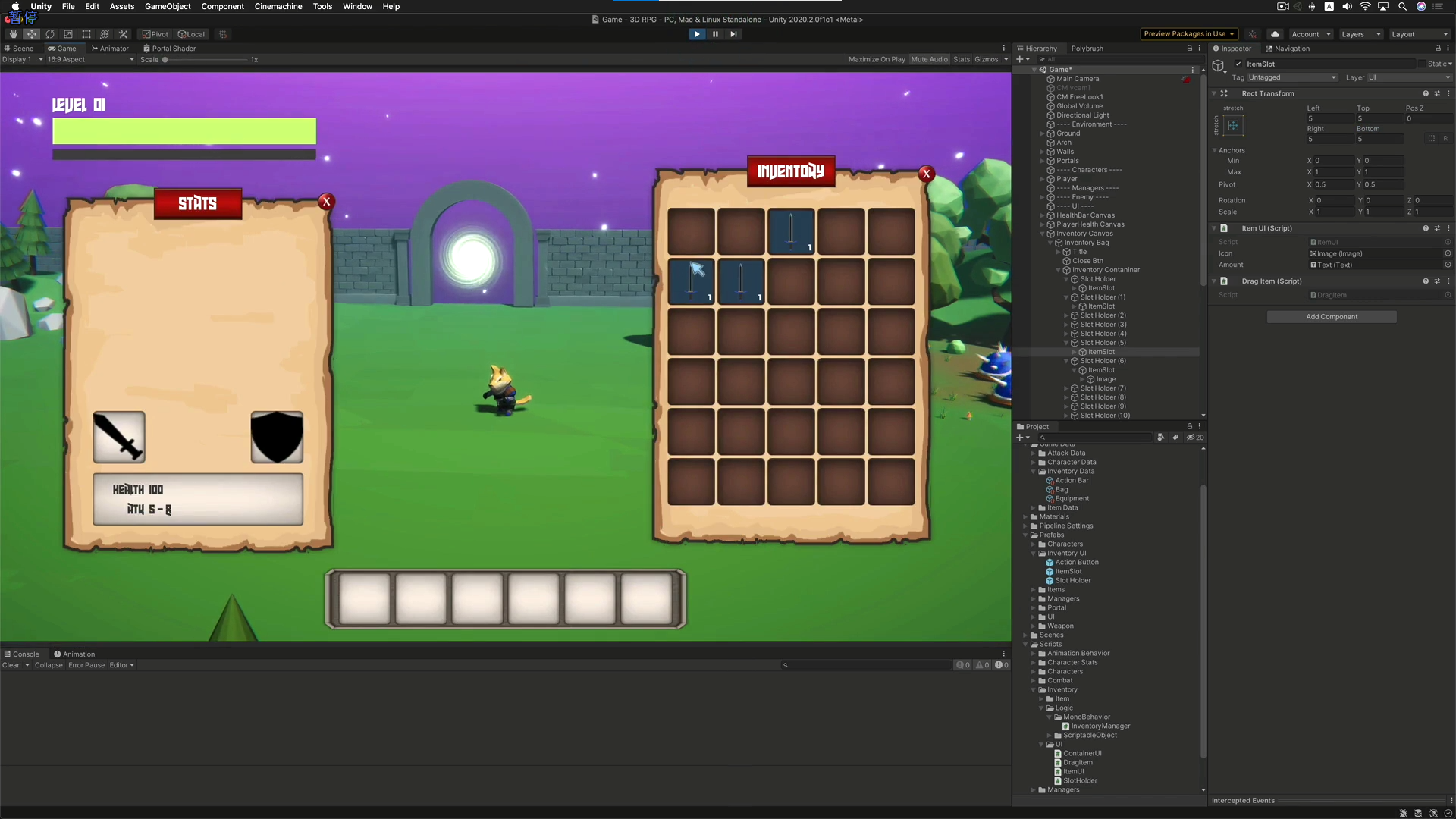The image size is (1456, 819).
Task: Open the Tag dropdown showing Untagged
Action: pyautogui.click(x=1291, y=77)
